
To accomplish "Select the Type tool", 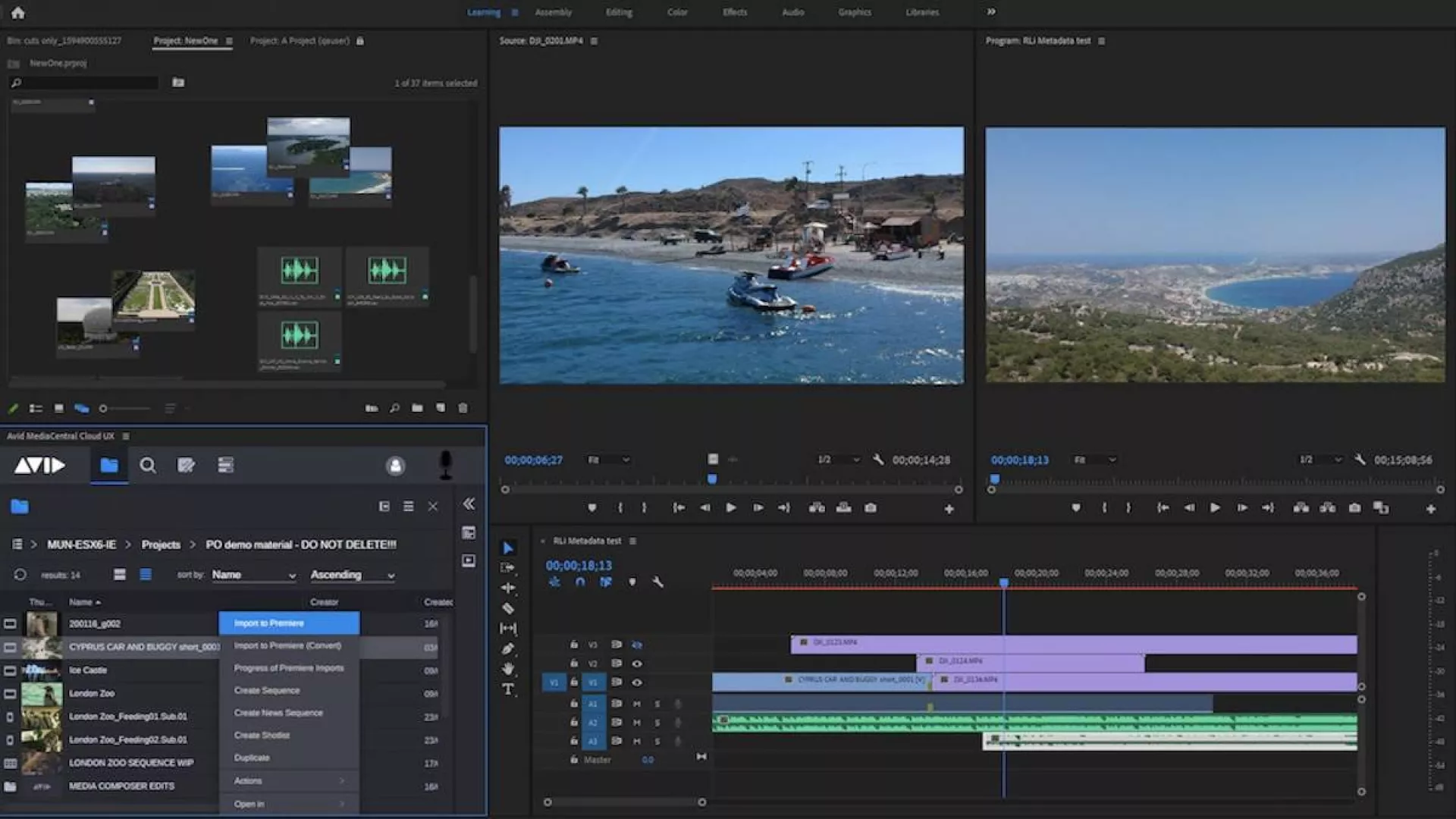I will point(508,689).
